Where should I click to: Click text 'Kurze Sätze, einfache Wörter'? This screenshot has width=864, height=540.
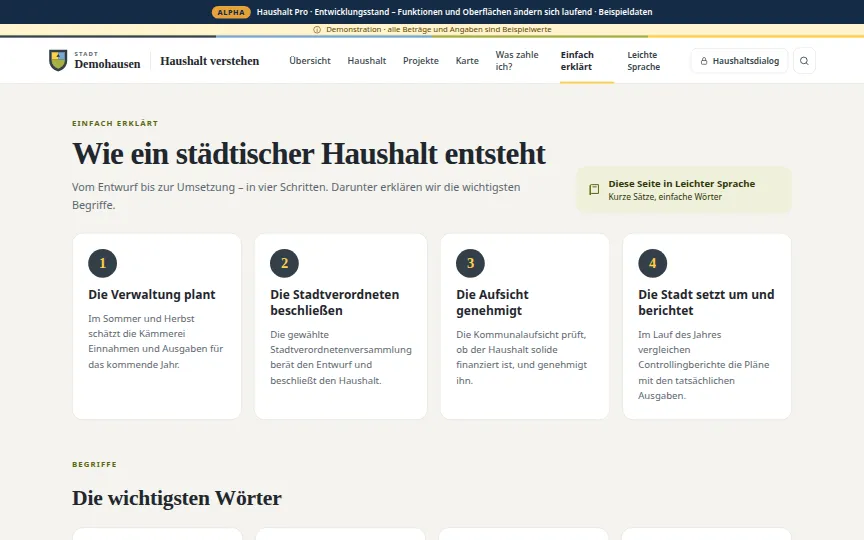(665, 197)
